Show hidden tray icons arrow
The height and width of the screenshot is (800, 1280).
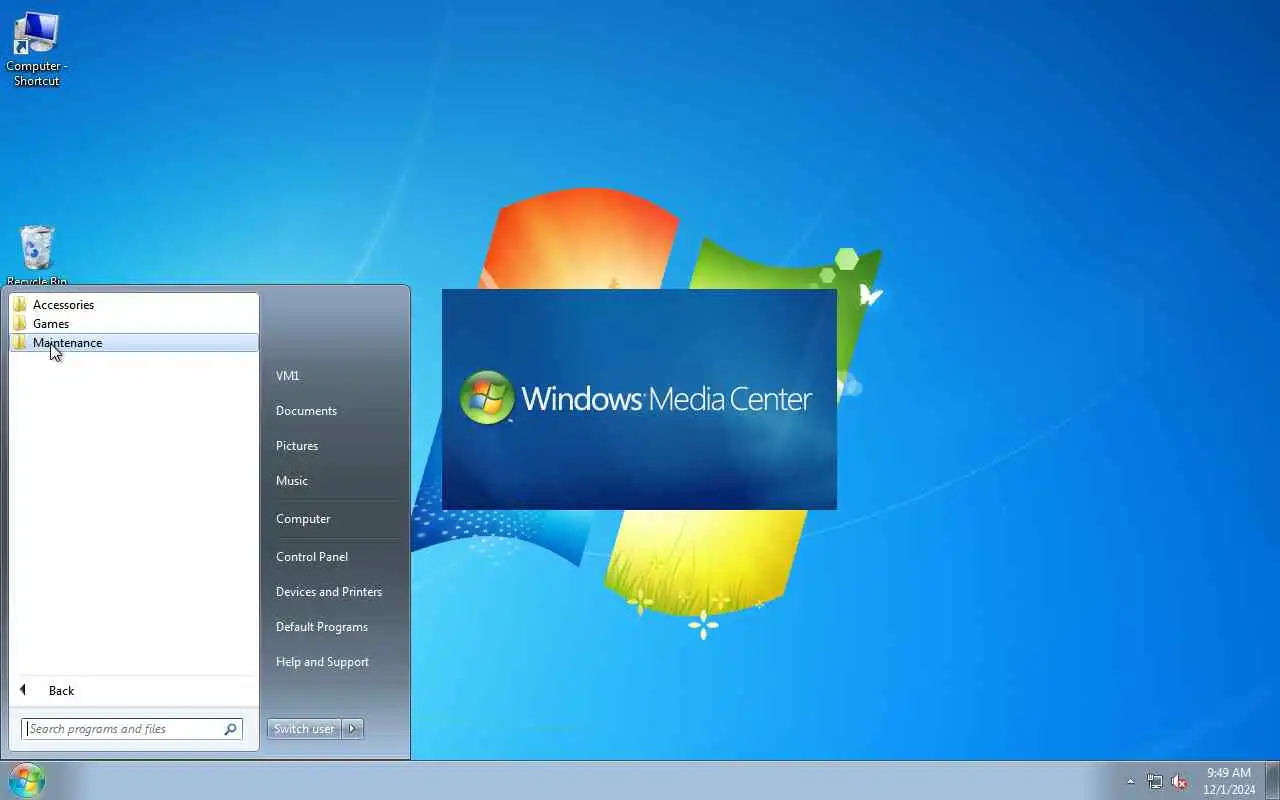(1131, 781)
